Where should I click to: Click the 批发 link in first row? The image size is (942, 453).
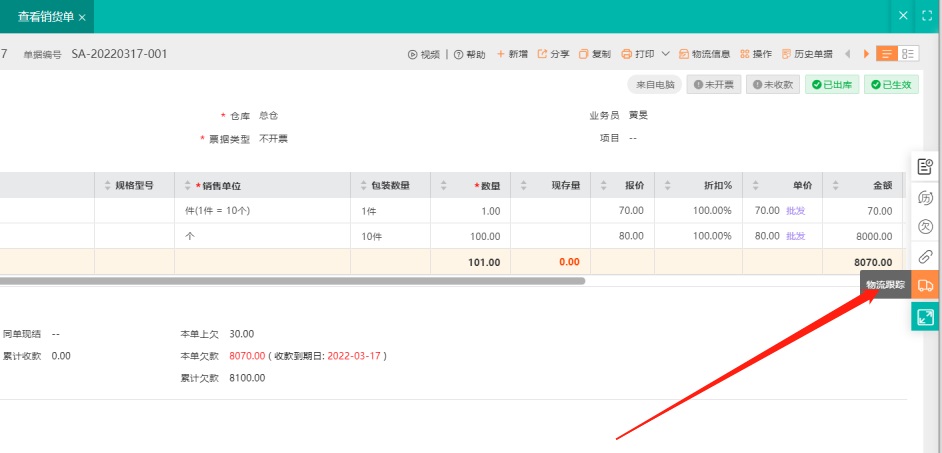pos(795,211)
